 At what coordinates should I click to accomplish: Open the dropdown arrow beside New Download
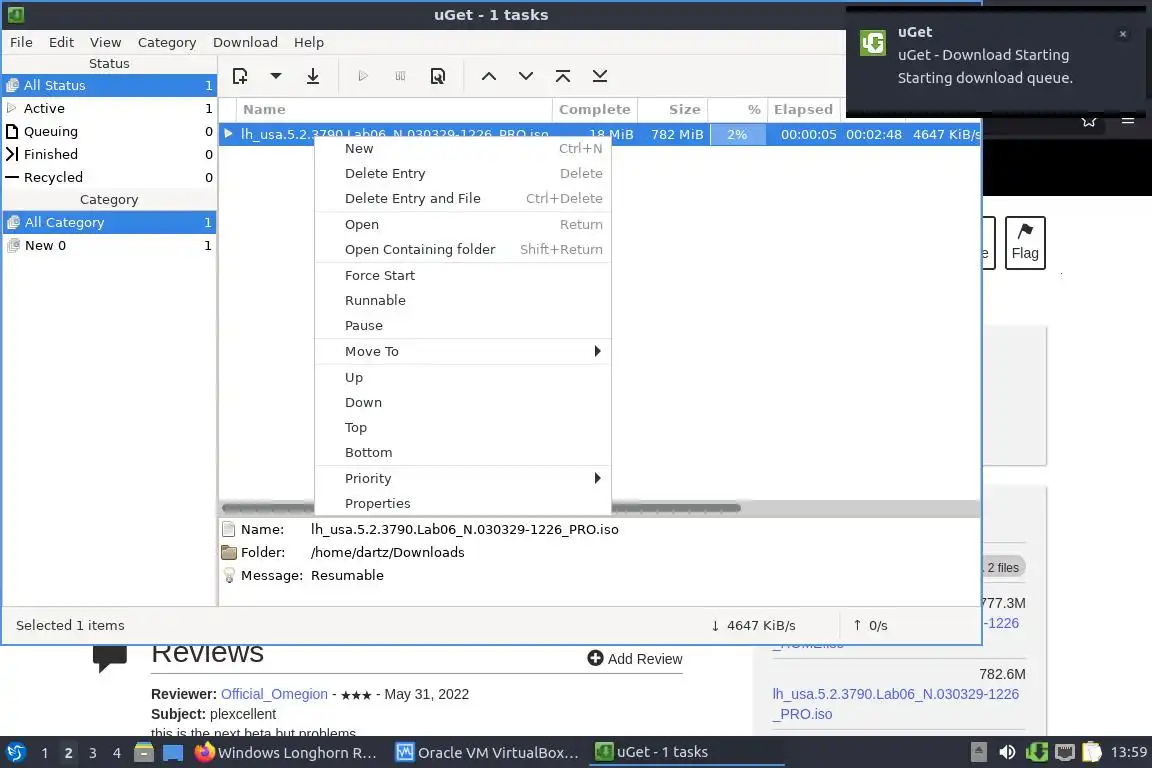coord(276,76)
